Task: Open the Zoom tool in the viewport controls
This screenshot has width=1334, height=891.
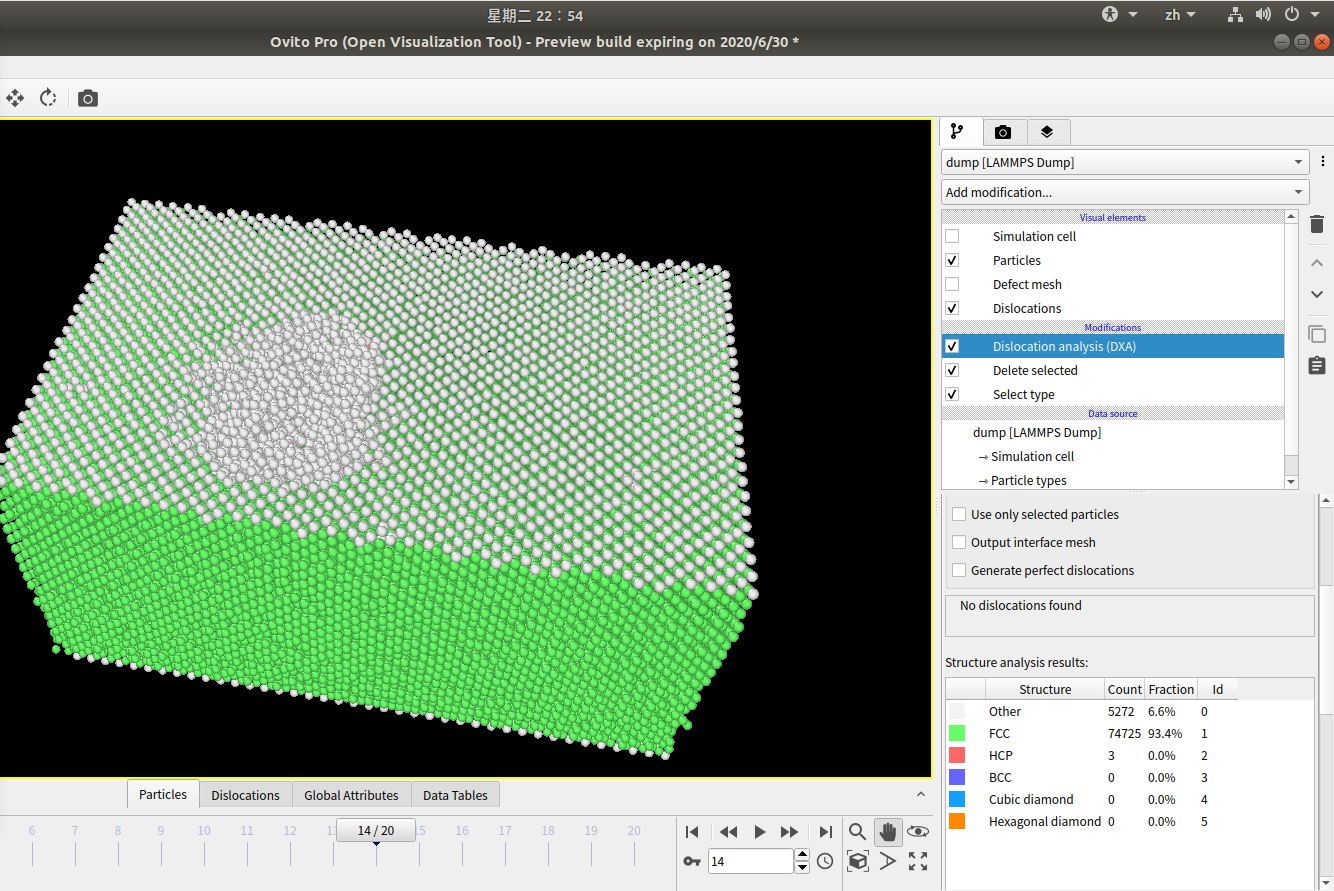Action: click(x=857, y=831)
